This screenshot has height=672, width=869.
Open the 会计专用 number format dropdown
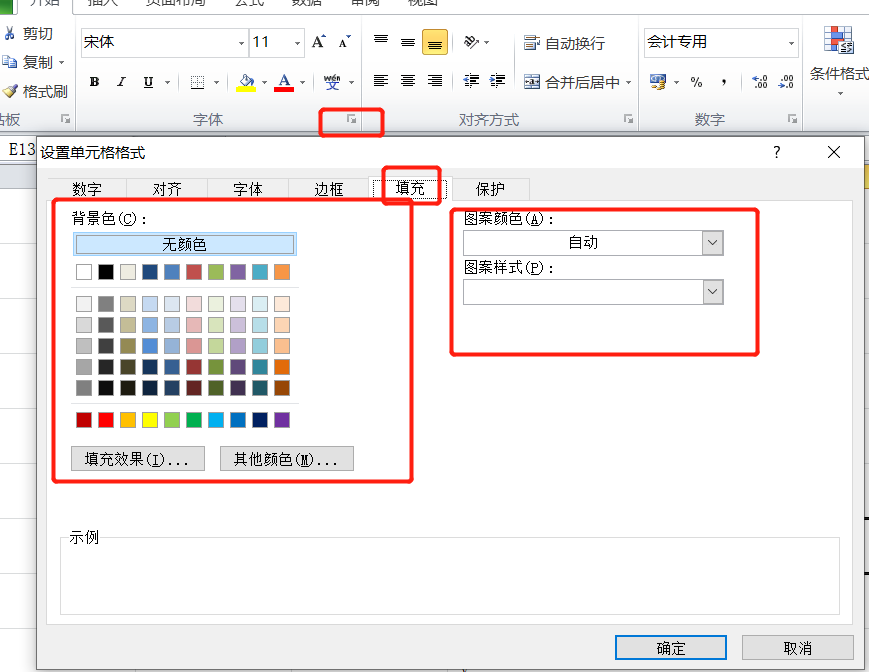click(792, 43)
